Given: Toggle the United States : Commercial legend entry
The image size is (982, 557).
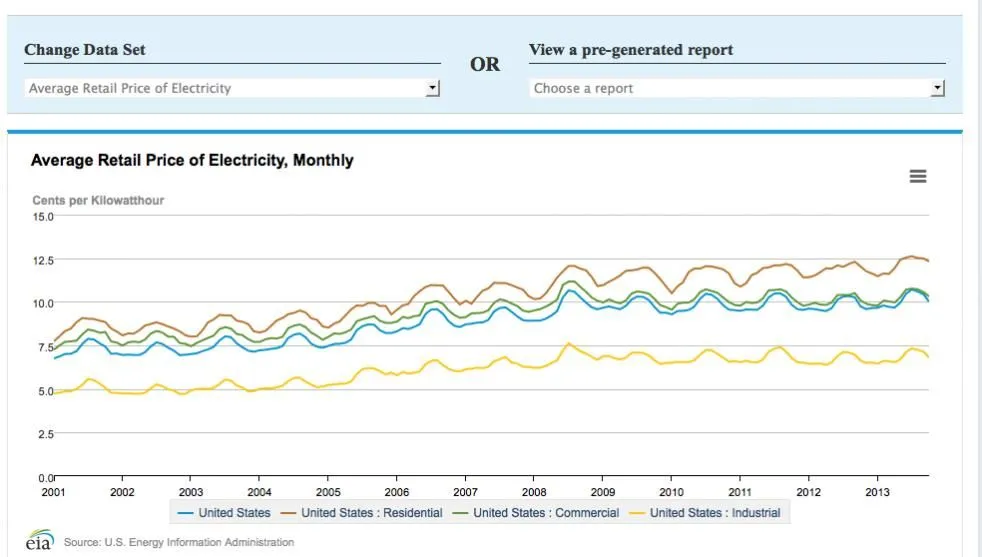Looking at the screenshot, I should [541, 513].
